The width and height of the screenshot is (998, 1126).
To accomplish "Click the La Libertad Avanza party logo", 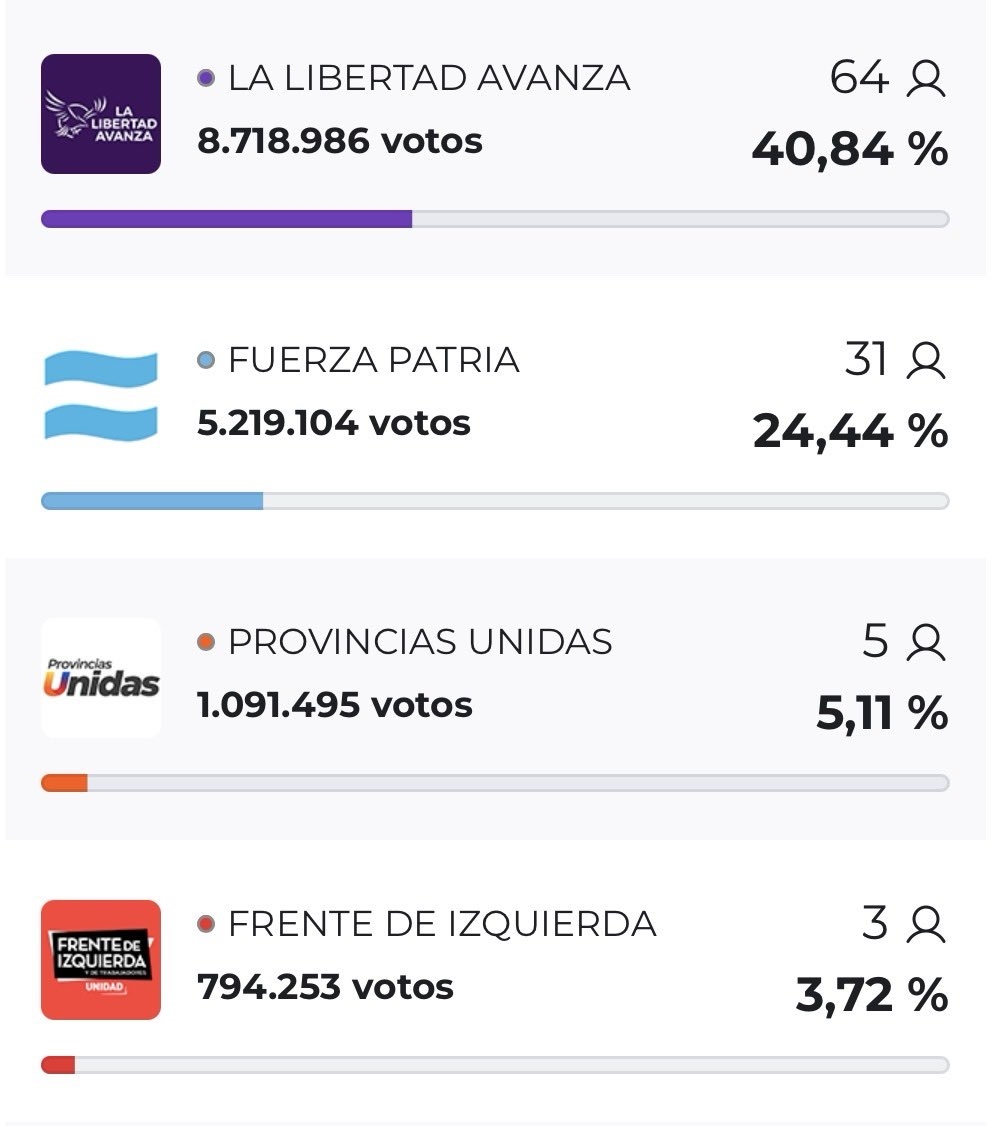I will click(101, 114).
